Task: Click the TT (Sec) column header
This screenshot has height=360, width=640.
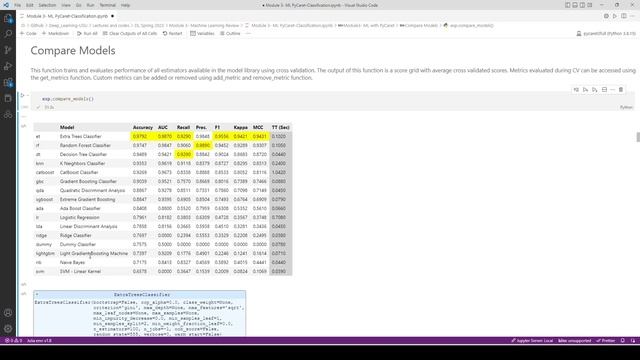Action: [280, 127]
